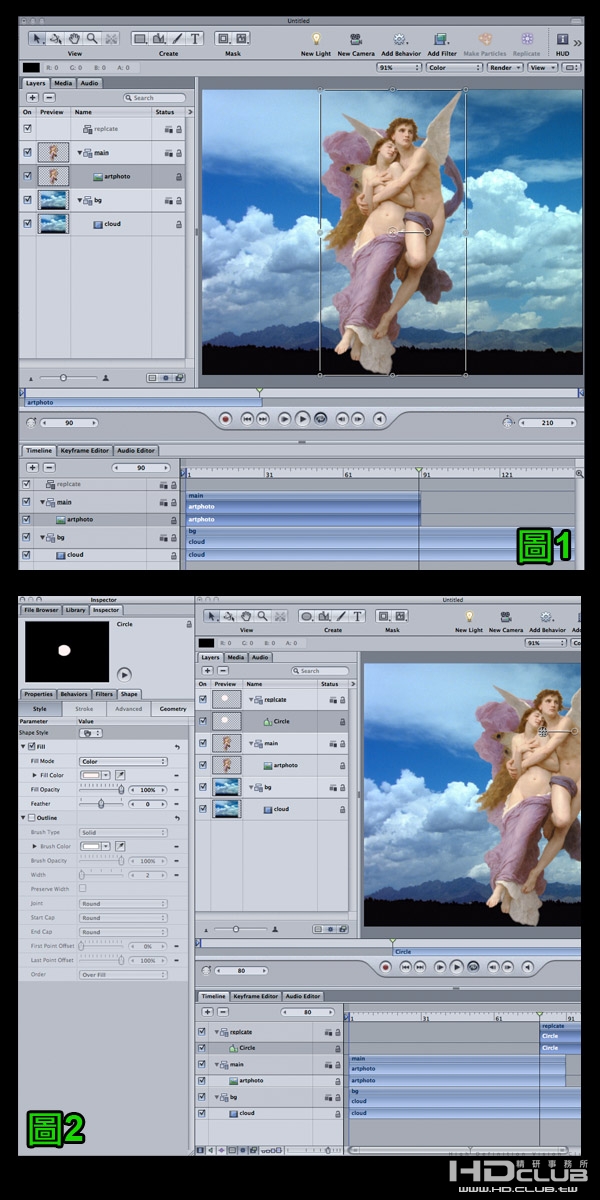This screenshot has width=600, height=1200.
Task: Click artphoto lock icon in 圖1 Layers list
Action: pyautogui.click(x=178, y=176)
